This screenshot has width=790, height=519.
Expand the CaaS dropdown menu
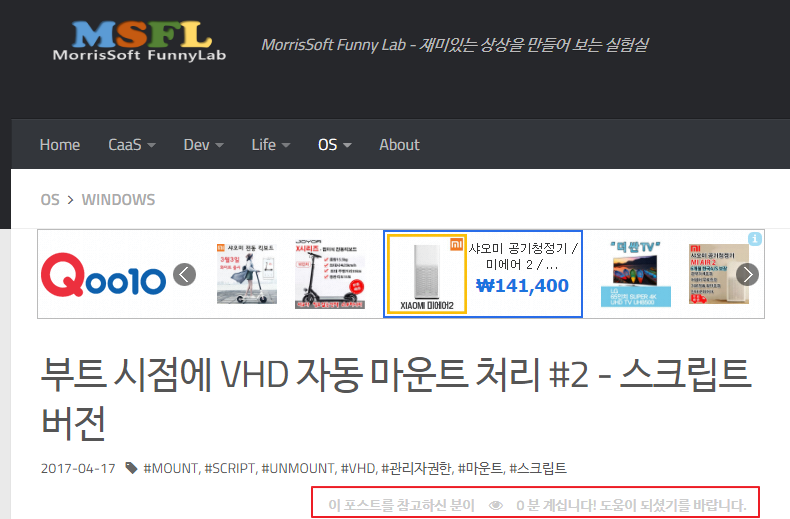[x=132, y=145]
